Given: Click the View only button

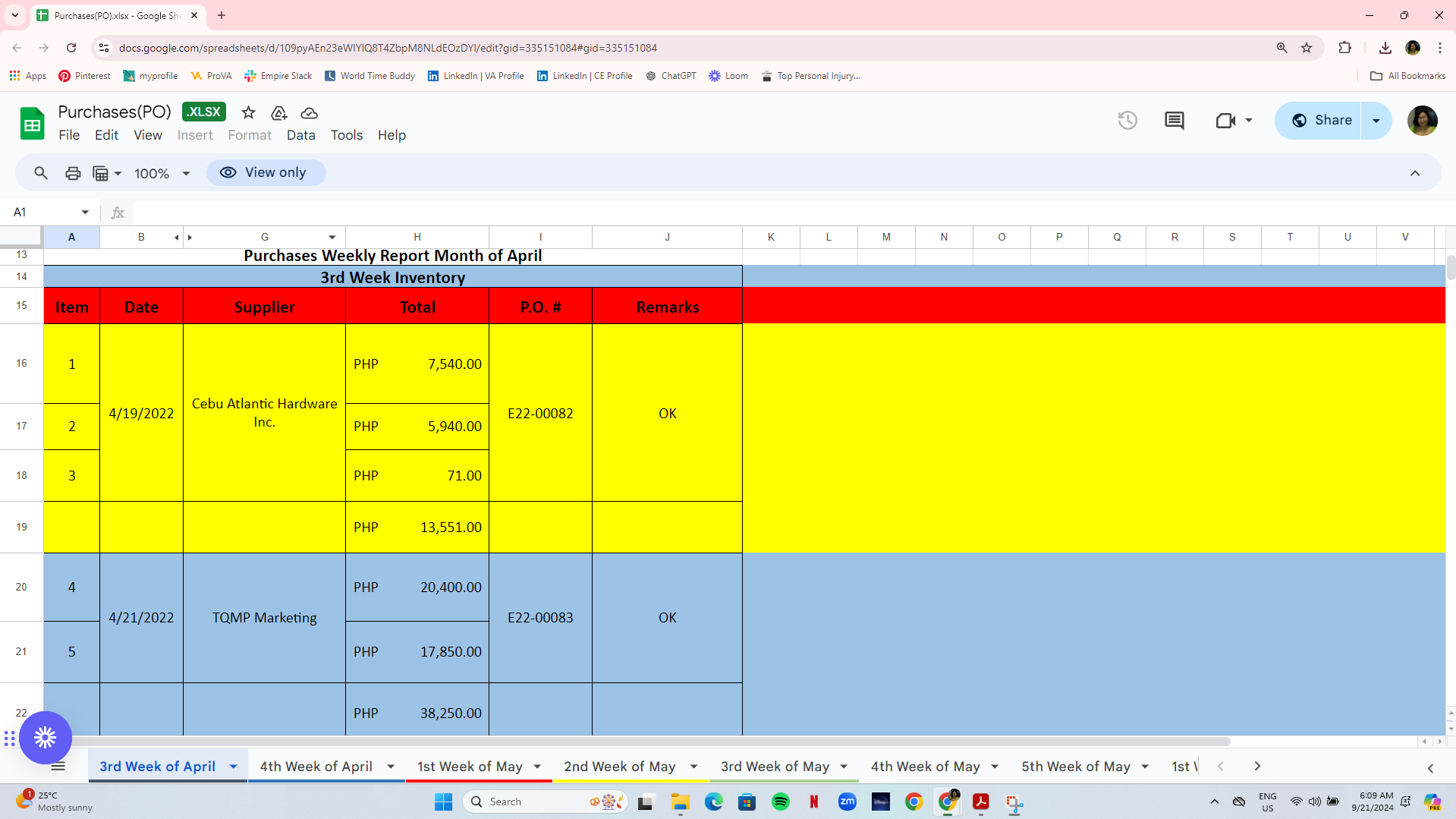Looking at the screenshot, I should coord(266,172).
